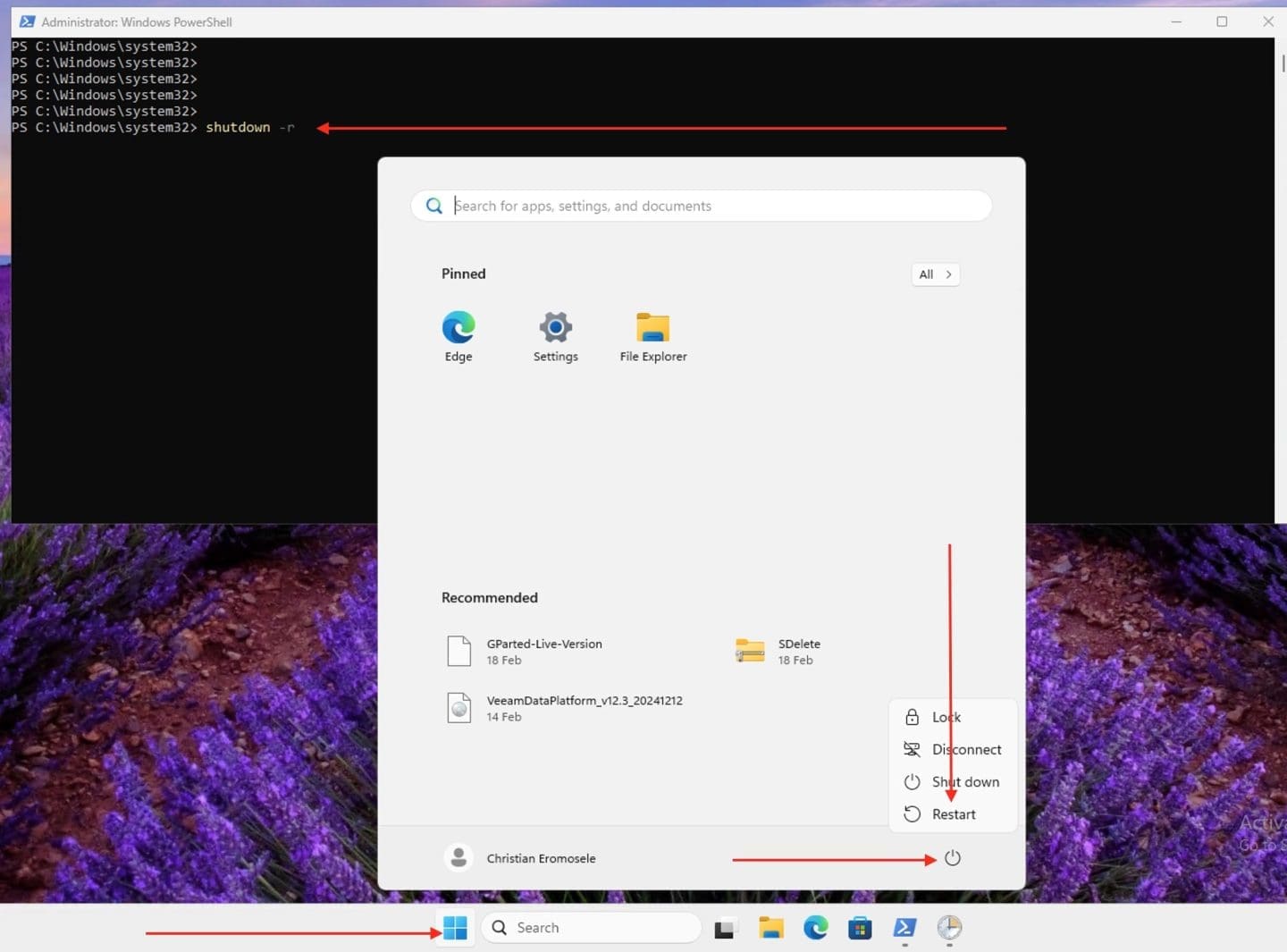1287x952 pixels.
Task: Select Disconnect from the power menu
Action: coord(965,749)
